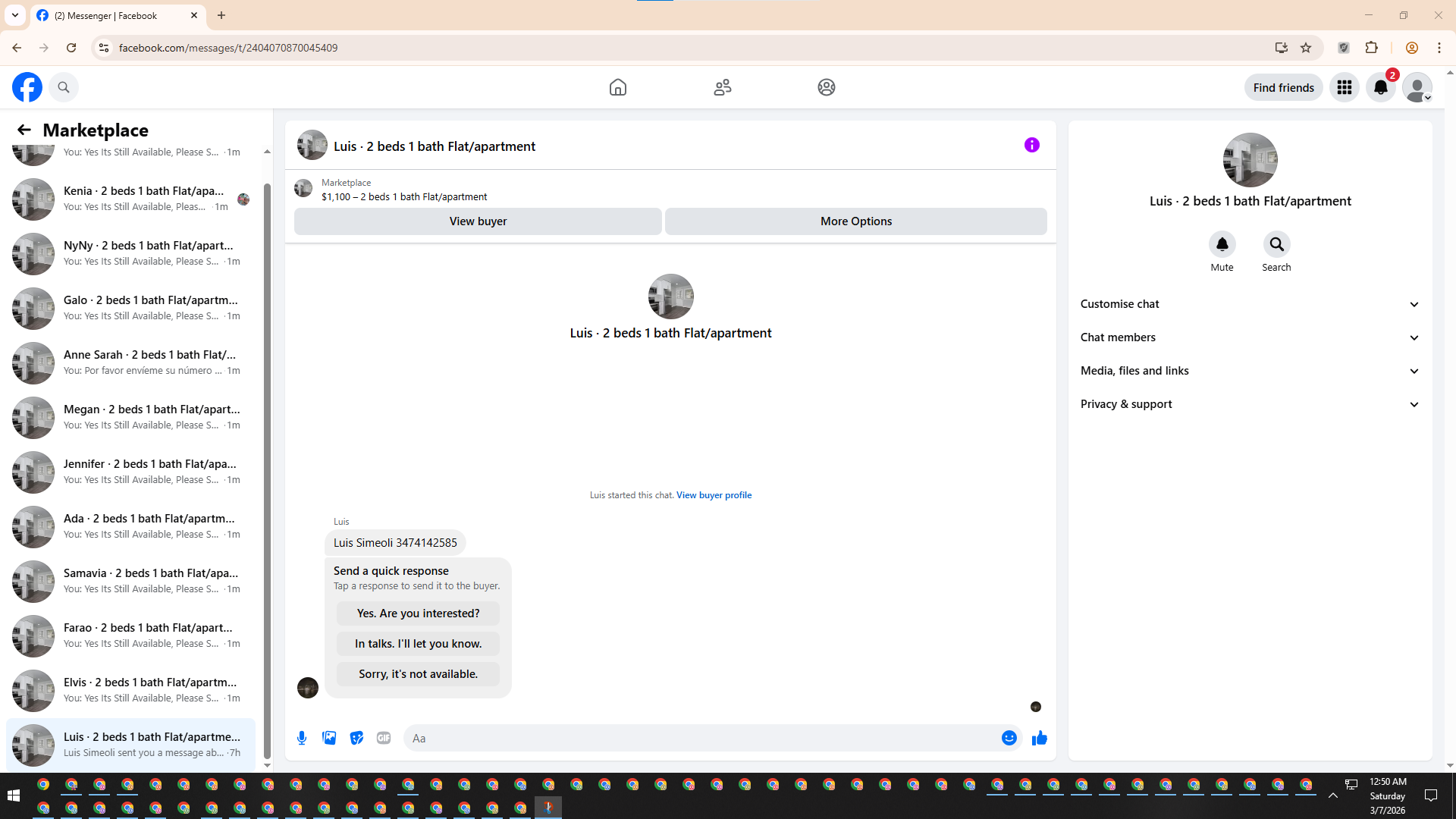Attach a photo using image icon
The height and width of the screenshot is (819, 1456).
coord(329,738)
